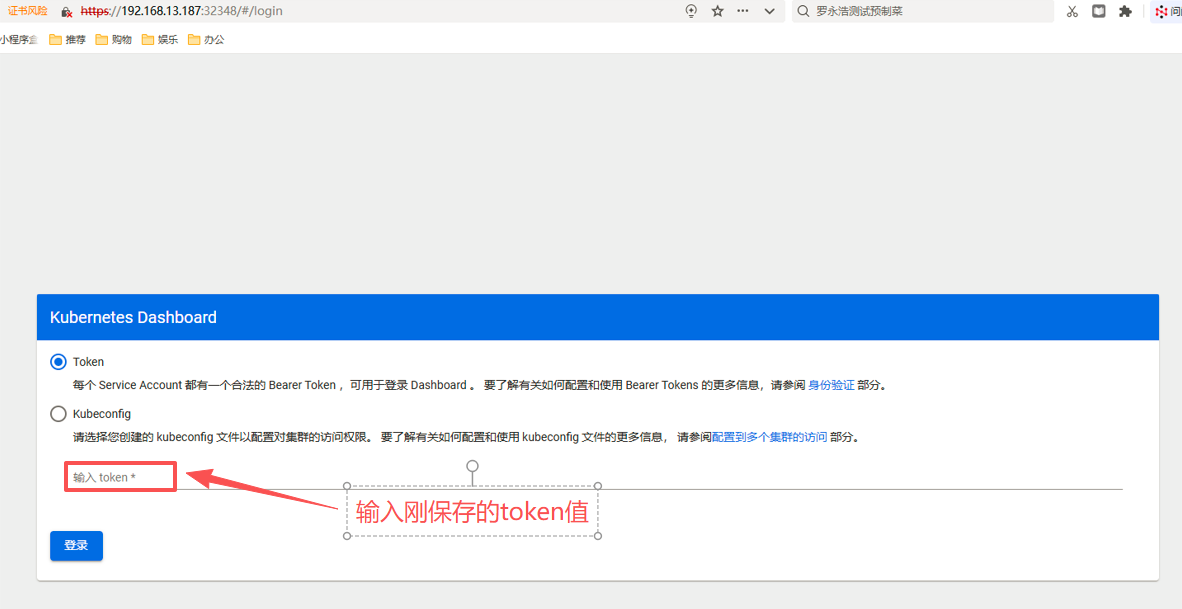Open the 办公 bookmarks folder
Image resolution: width=1182 pixels, height=609 pixels.
206,39
